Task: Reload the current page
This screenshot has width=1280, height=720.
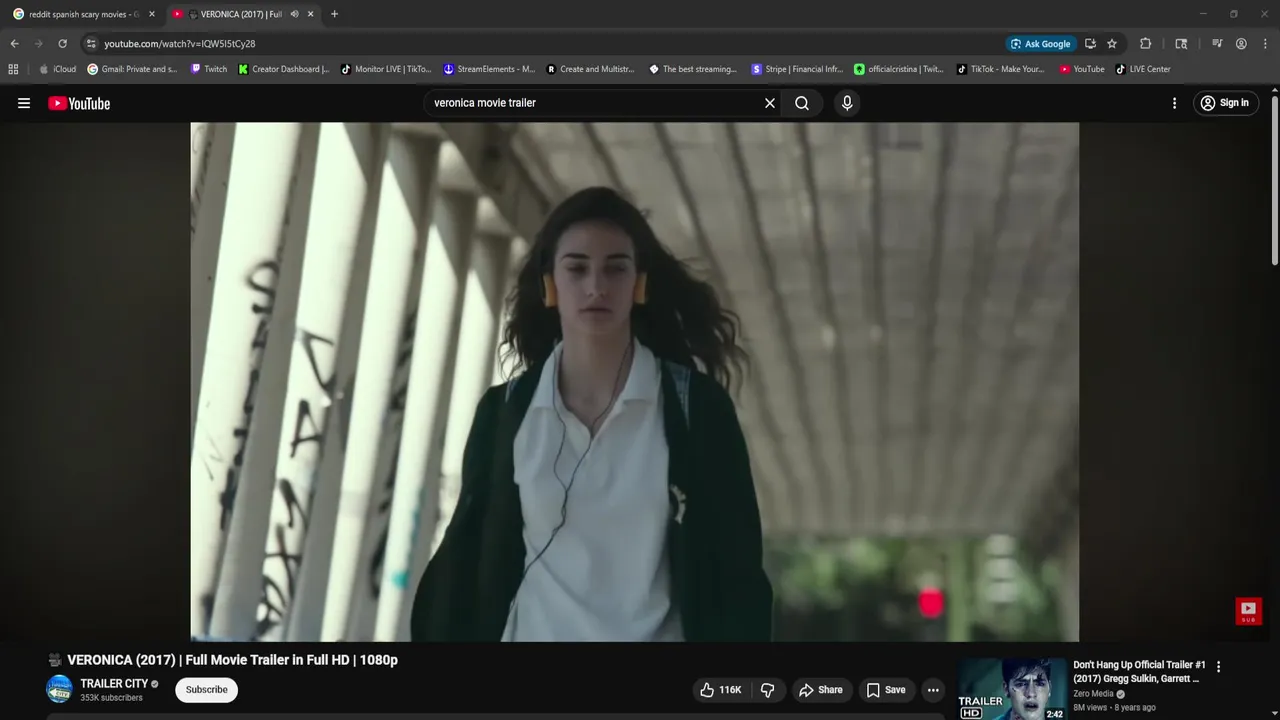Action: tap(62, 44)
